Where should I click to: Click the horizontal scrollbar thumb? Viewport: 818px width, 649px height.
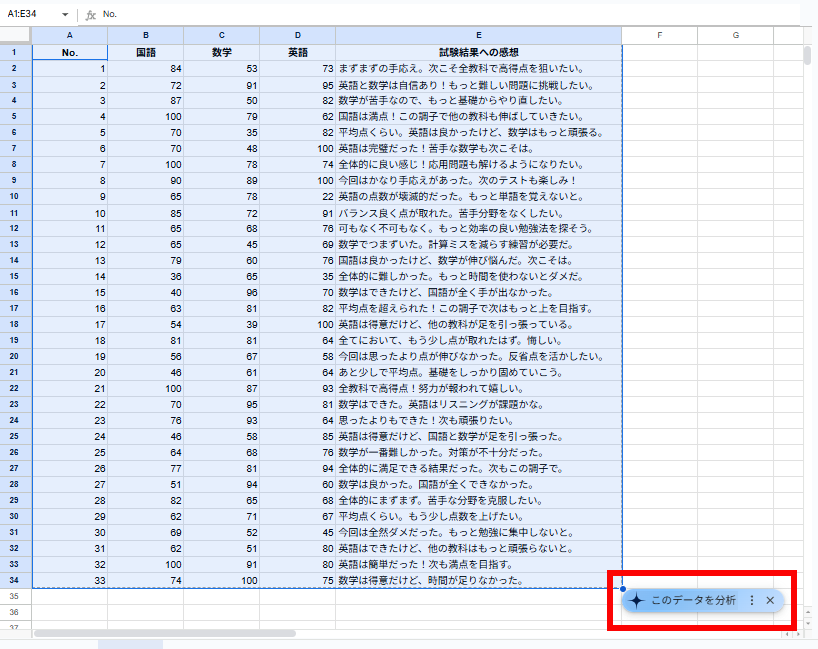click(165, 633)
